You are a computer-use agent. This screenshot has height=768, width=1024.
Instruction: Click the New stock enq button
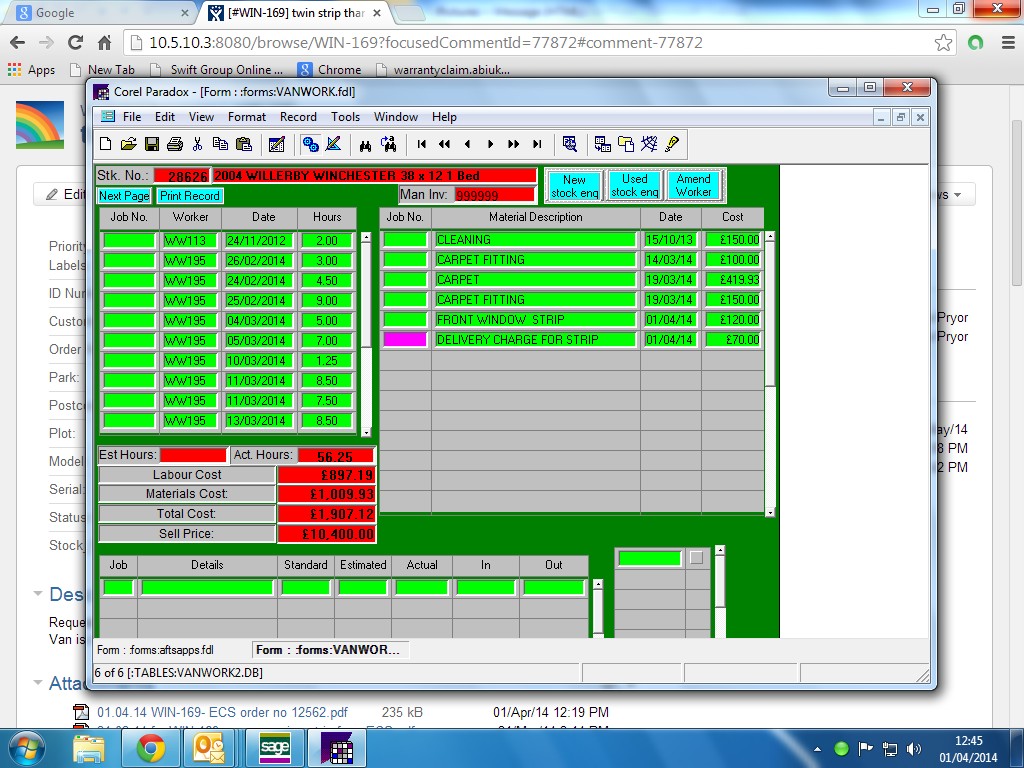coord(575,186)
